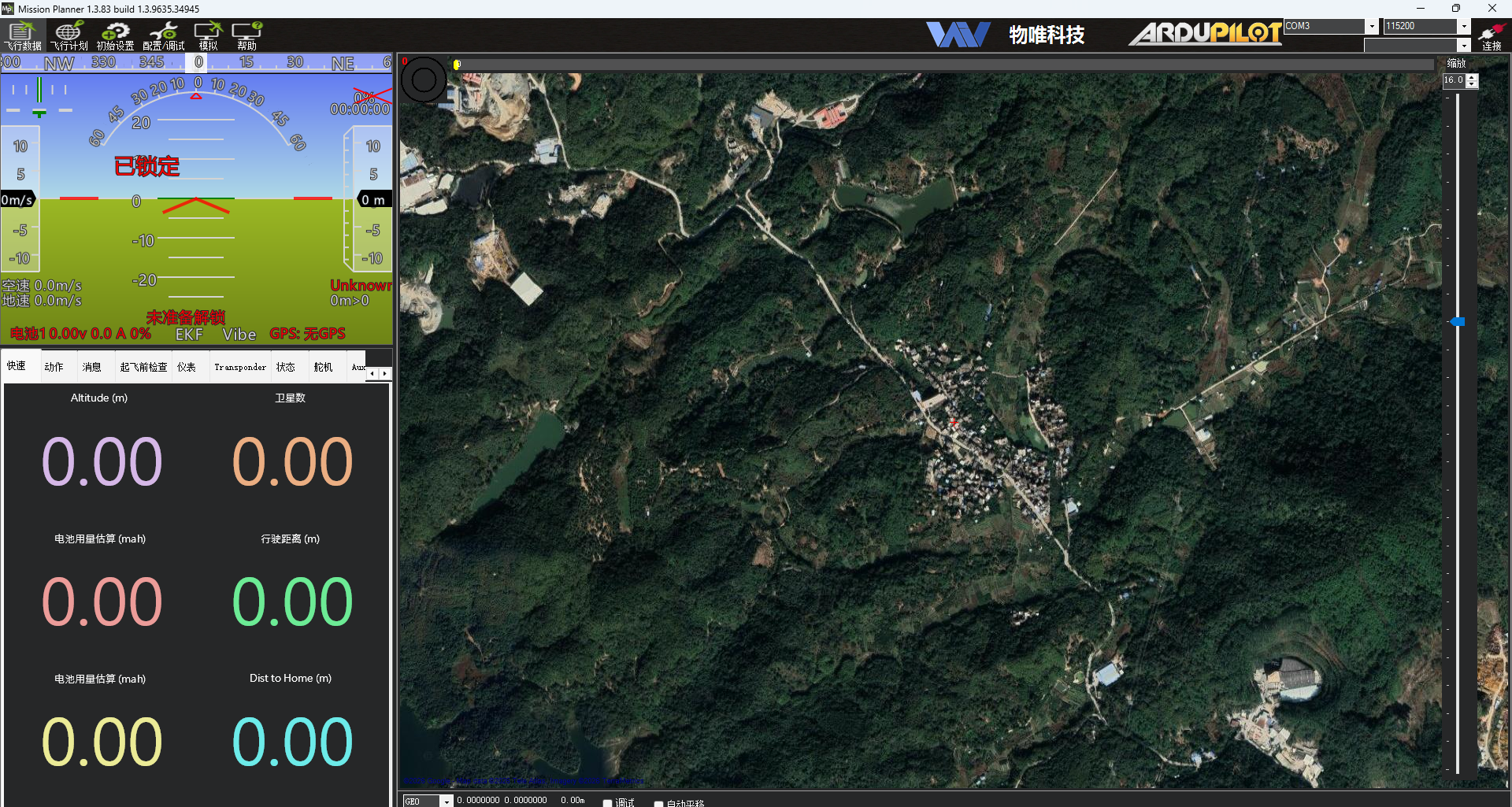The width and height of the screenshot is (1512, 807).
Task: Click the 连接 connect plug icon
Action: (x=1492, y=36)
